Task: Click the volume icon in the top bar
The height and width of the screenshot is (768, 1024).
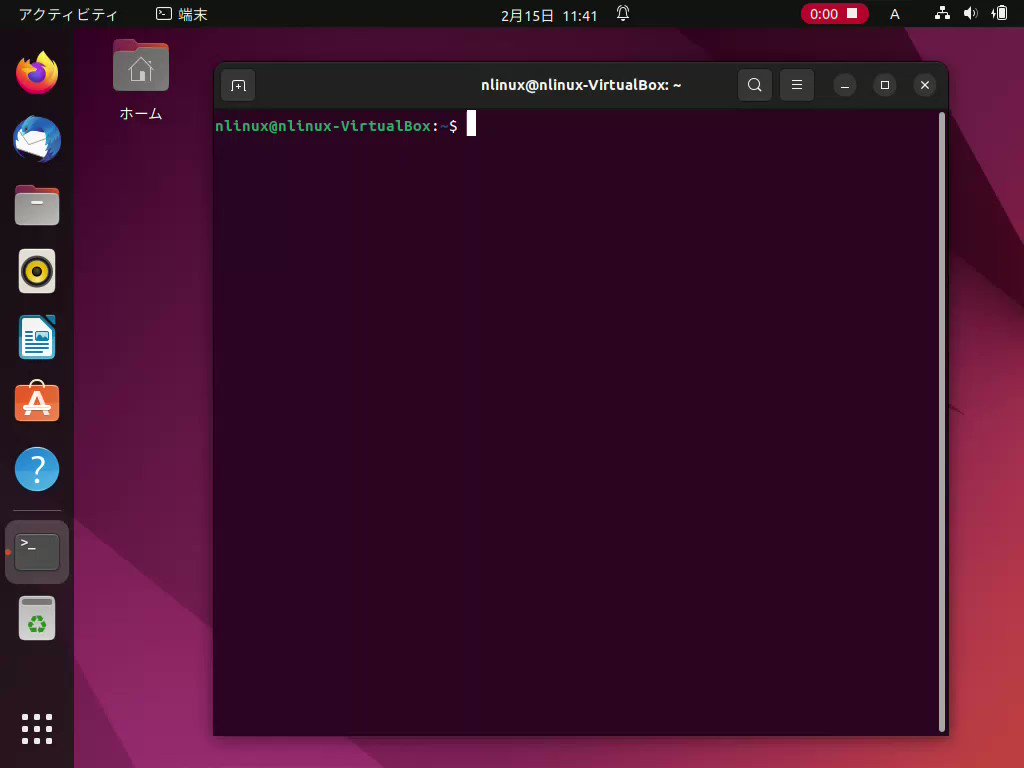Action: tap(971, 14)
